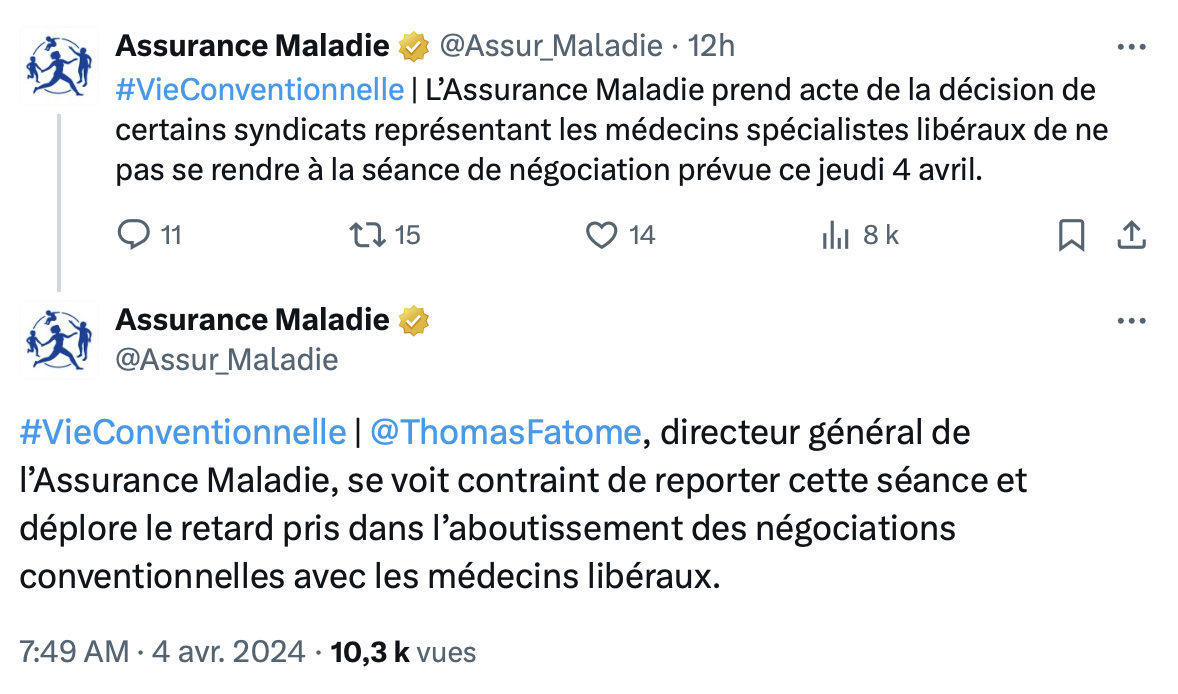The height and width of the screenshot is (694, 1178).
Task: Click the reply icon with 11 replies
Action: pyautogui.click(x=134, y=235)
